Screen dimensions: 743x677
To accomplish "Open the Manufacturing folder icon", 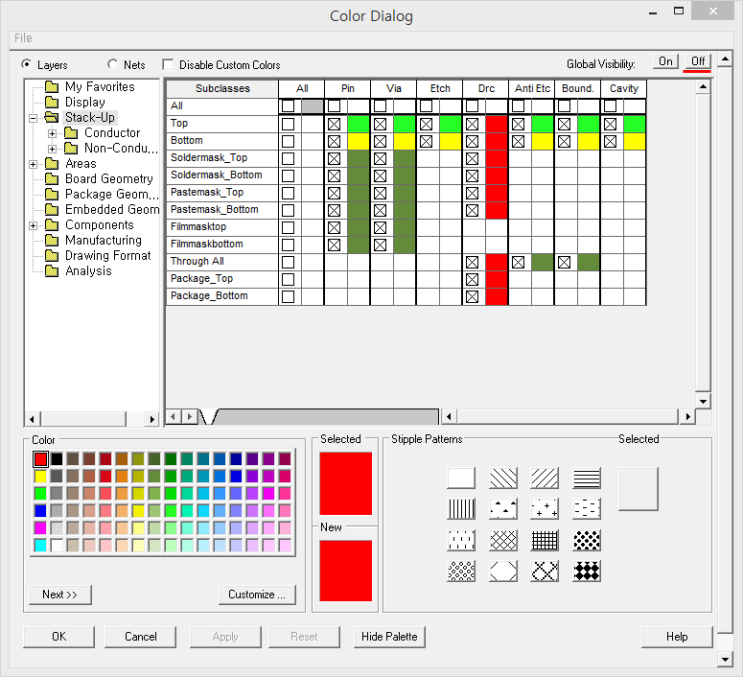I will [x=50, y=241].
